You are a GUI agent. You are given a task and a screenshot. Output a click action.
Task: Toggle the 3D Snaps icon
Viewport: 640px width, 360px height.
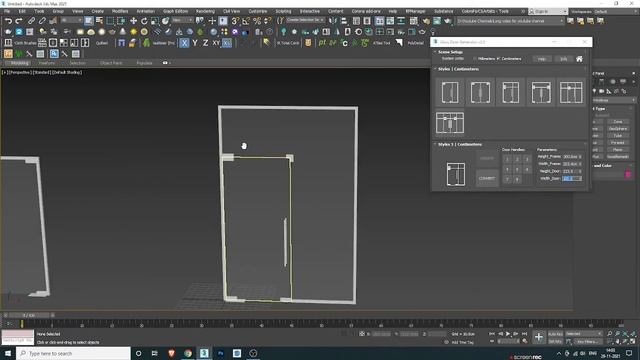[x=235, y=20]
